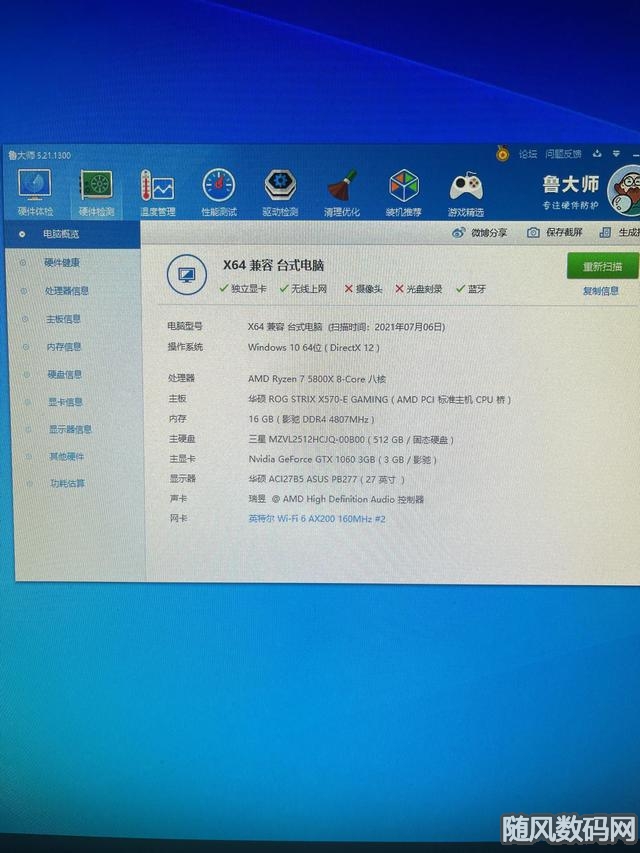Click the 保存截屏 save screenshot label
The height and width of the screenshot is (853, 640).
[564, 232]
